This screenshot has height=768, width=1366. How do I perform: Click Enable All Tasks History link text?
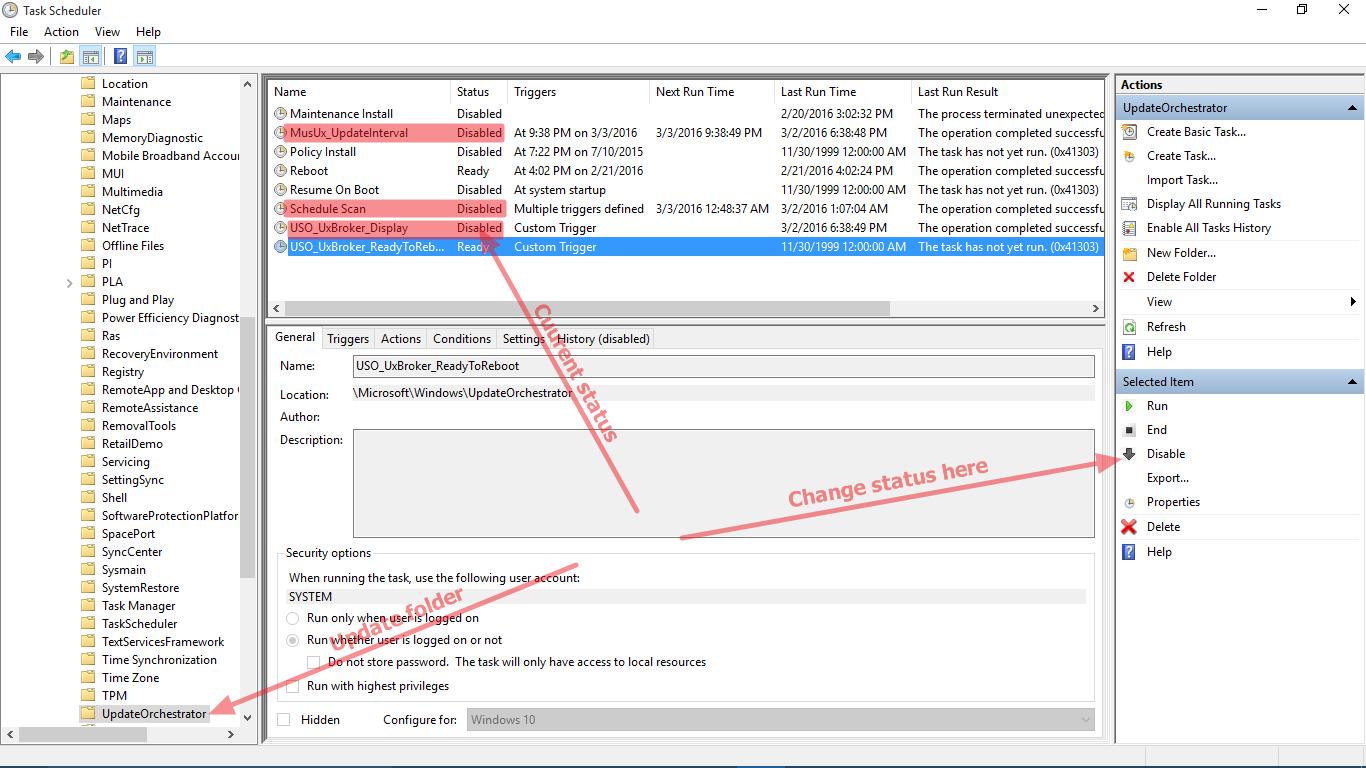point(1209,228)
